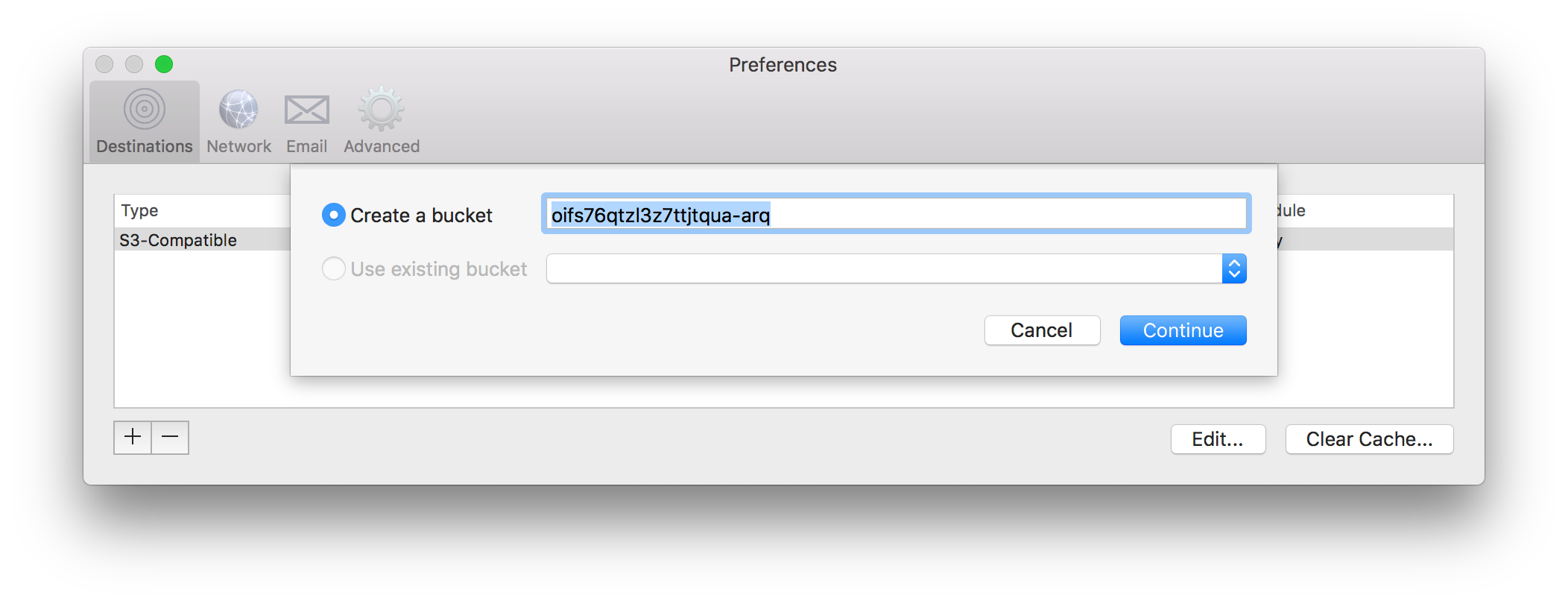Remove destination with the minus button
This screenshot has height=604, width=1568.
170,437
